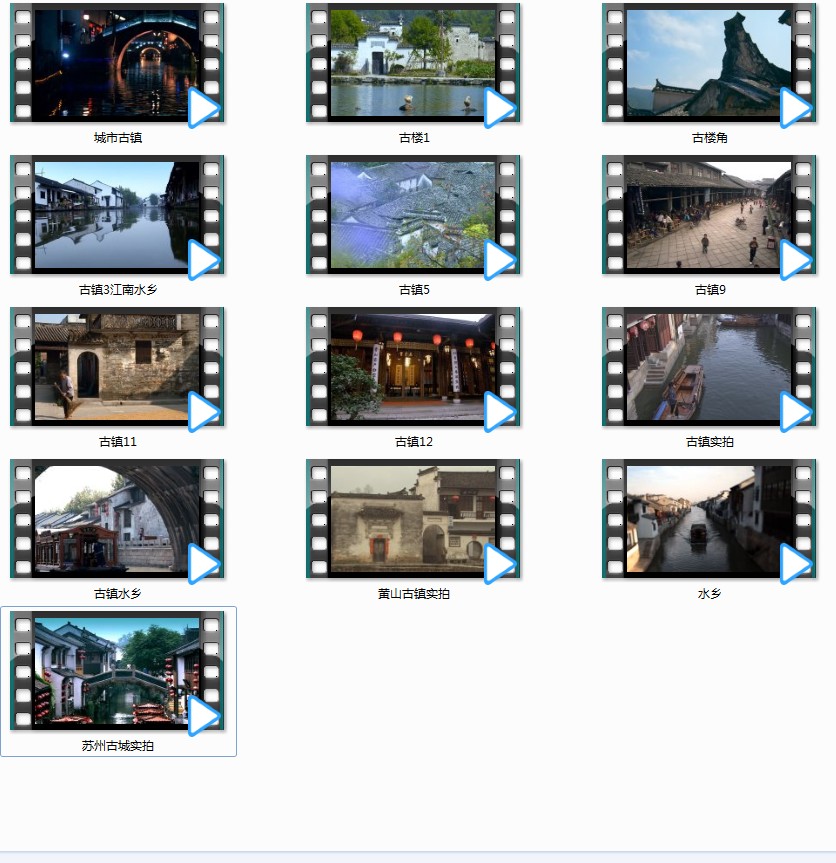
Task: Click the play icon on 水乡
Action: click(x=796, y=564)
